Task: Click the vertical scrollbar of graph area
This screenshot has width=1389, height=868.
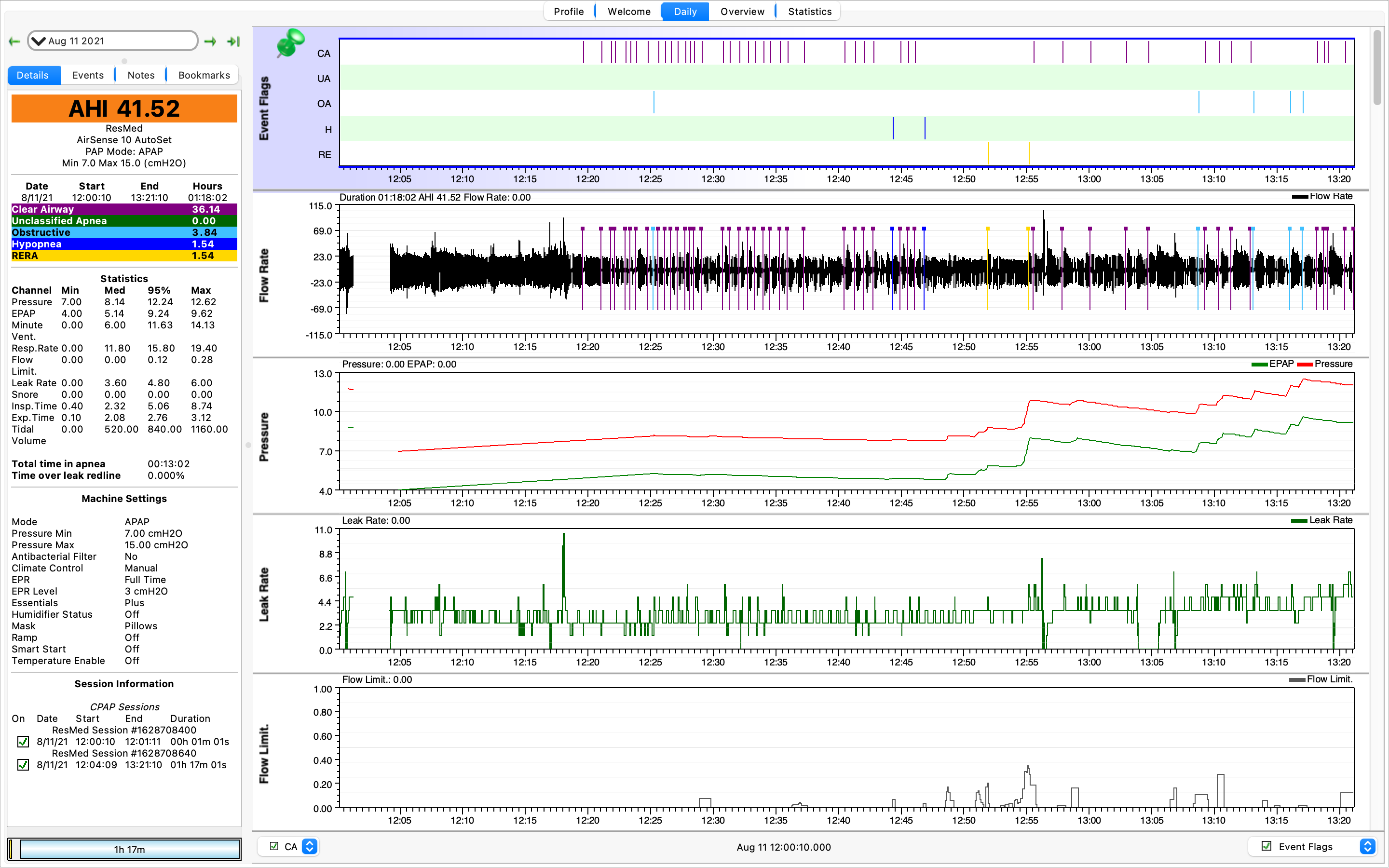Action: (x=1377, y=68)
